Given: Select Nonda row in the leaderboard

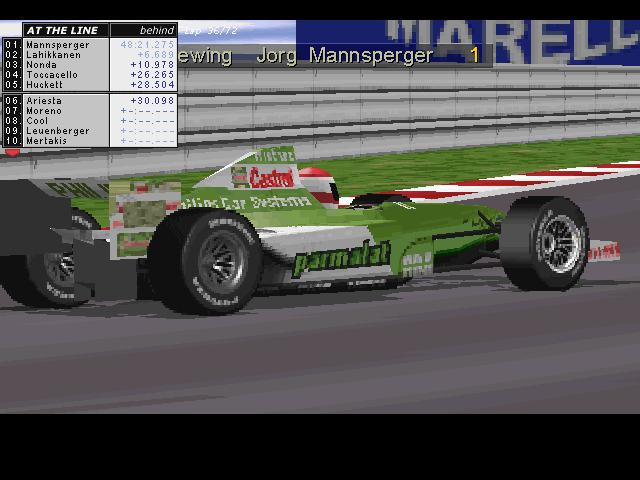Looking at the screenshot, I should (x=42, y=65).
